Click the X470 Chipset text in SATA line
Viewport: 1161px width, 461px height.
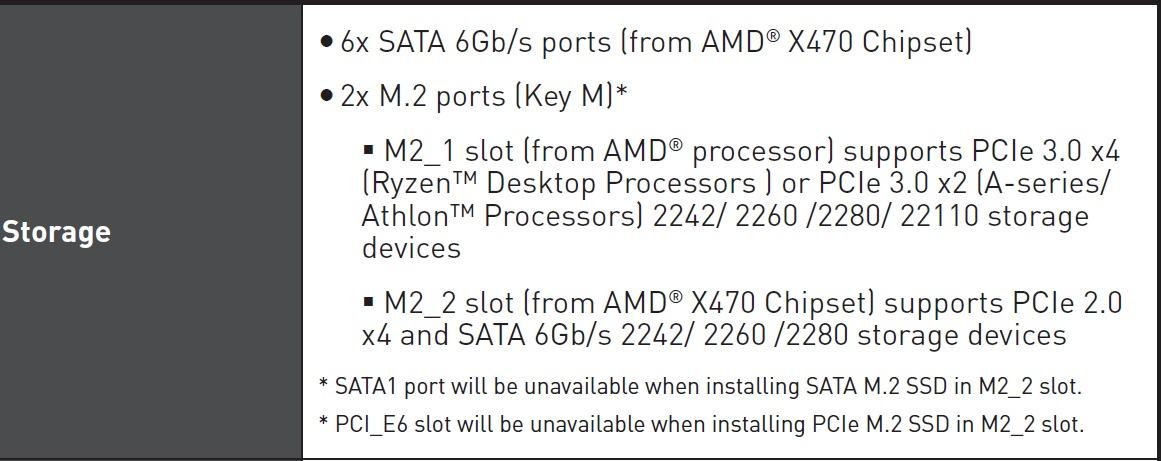tap(875, 42)
